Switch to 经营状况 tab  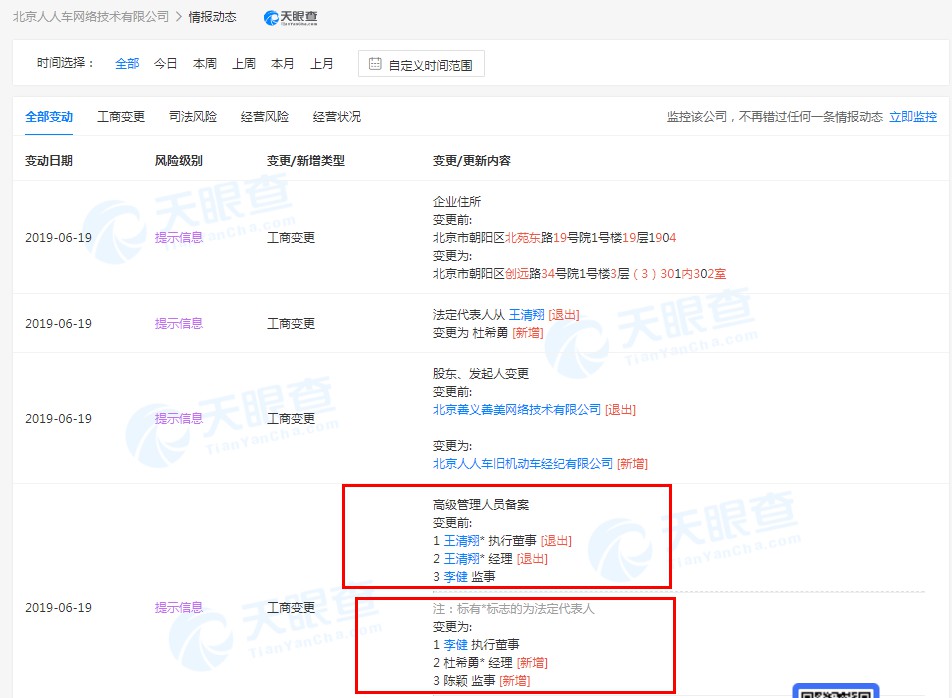click(336, 117)
